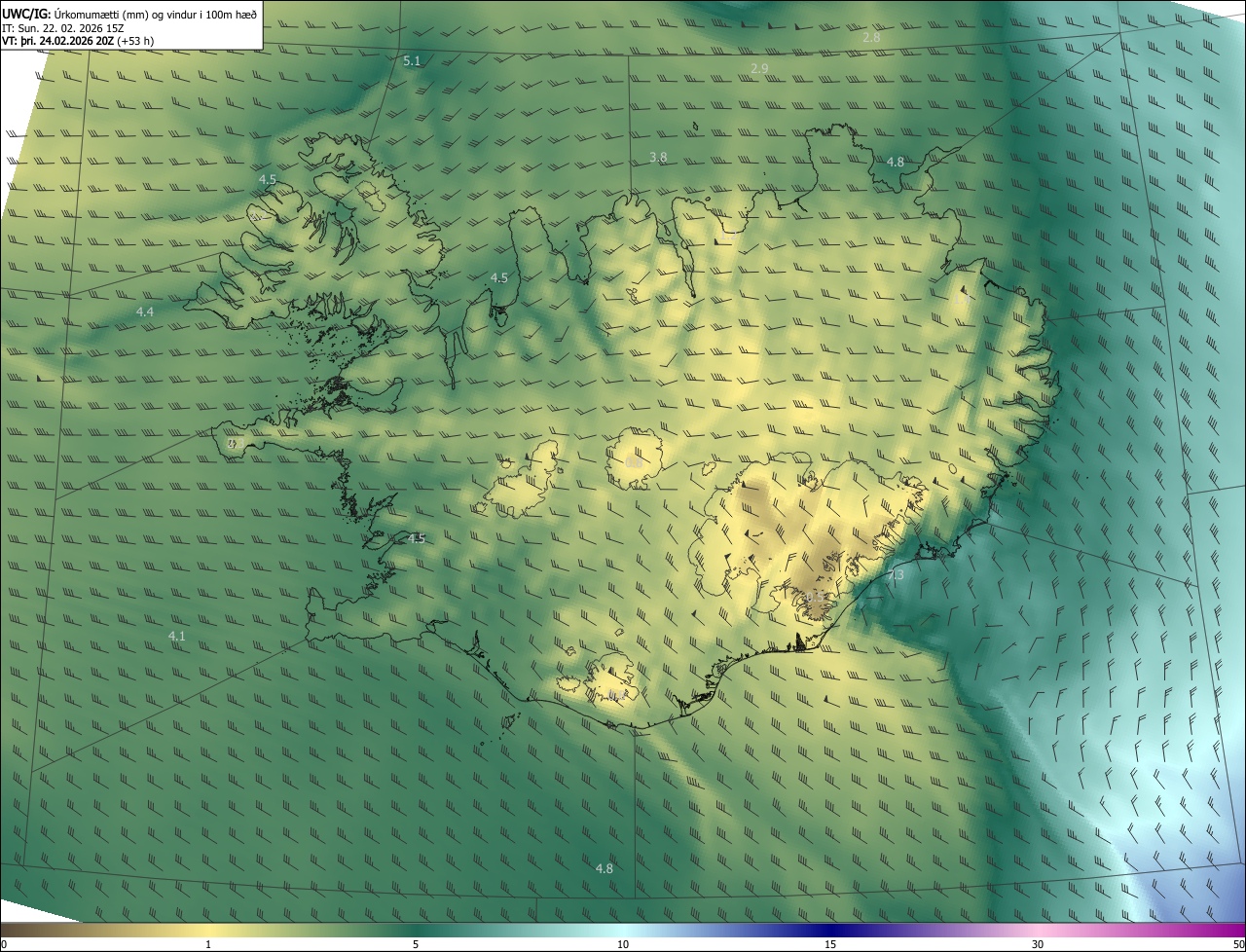Click the title line starting "UWC/IG:"

tap(129, 14)
